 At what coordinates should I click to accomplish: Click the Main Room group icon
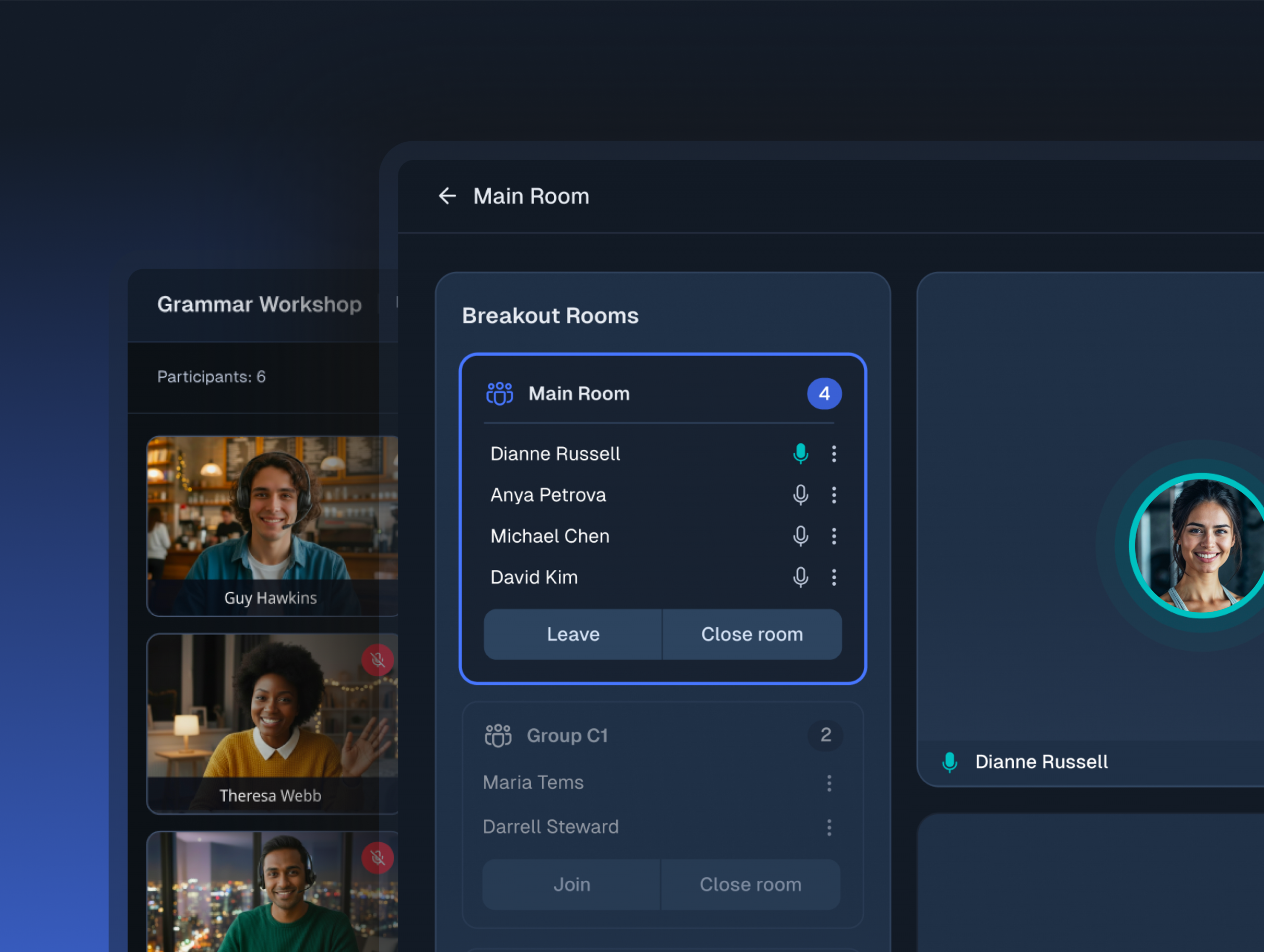[x=500, y=394]
